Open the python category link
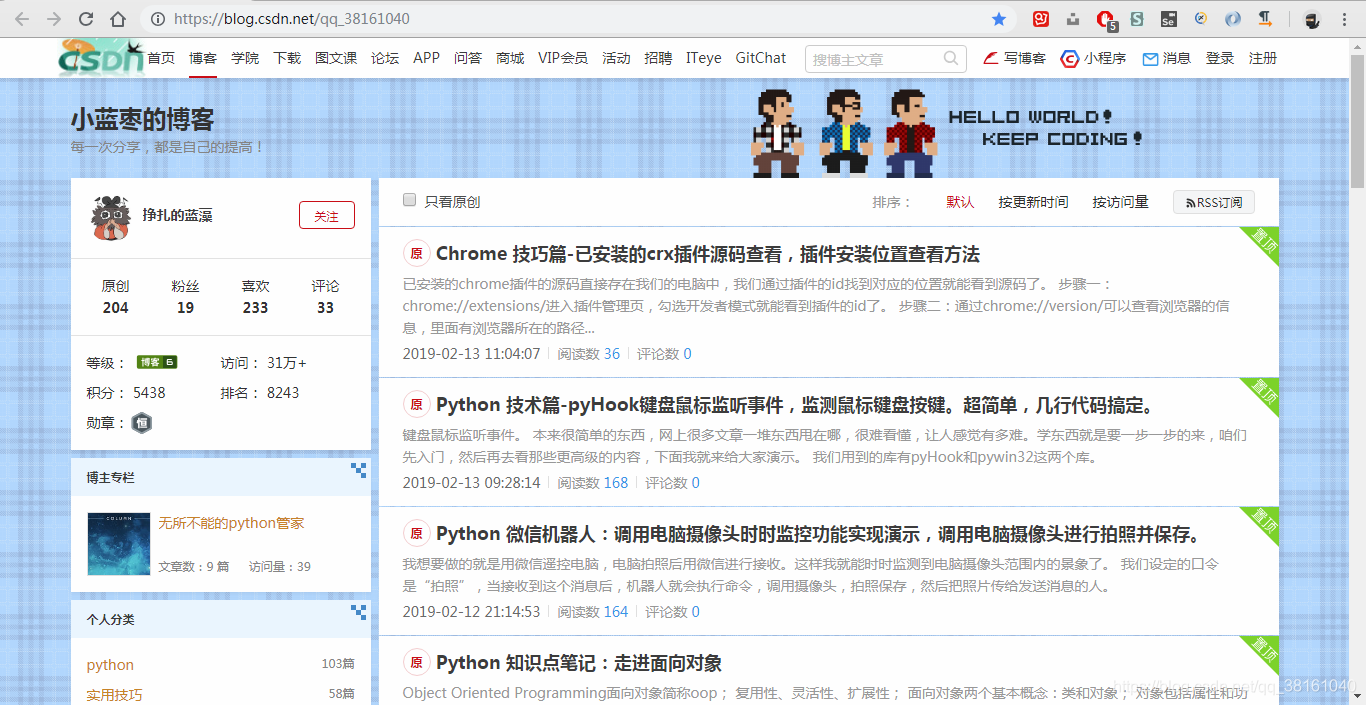Viewport: 1366px width, 705px height. tap(109, 664)
